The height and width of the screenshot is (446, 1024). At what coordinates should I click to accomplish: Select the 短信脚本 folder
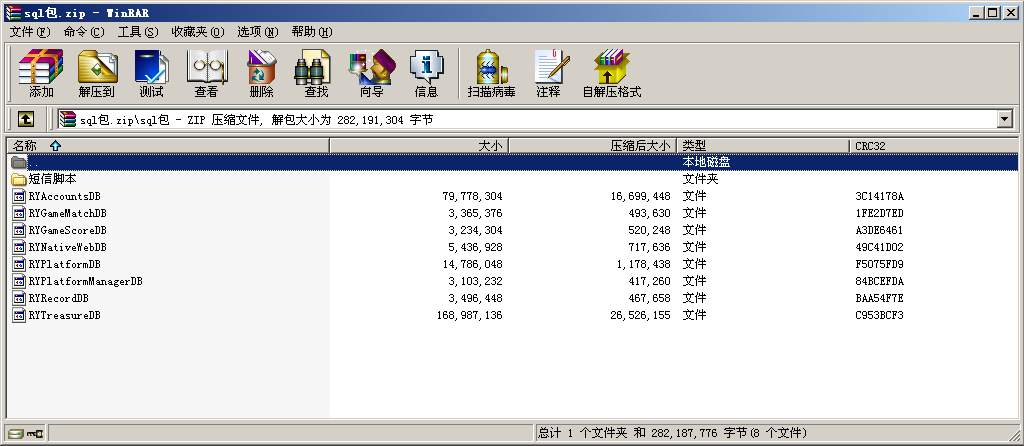pos(52,179)
